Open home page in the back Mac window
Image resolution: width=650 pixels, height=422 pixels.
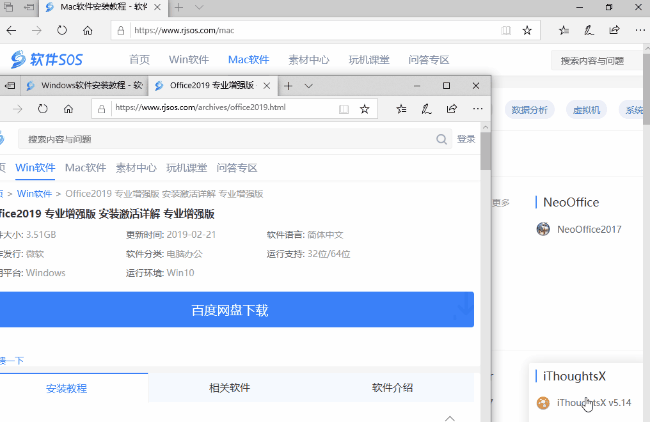(x=87, y=30)
